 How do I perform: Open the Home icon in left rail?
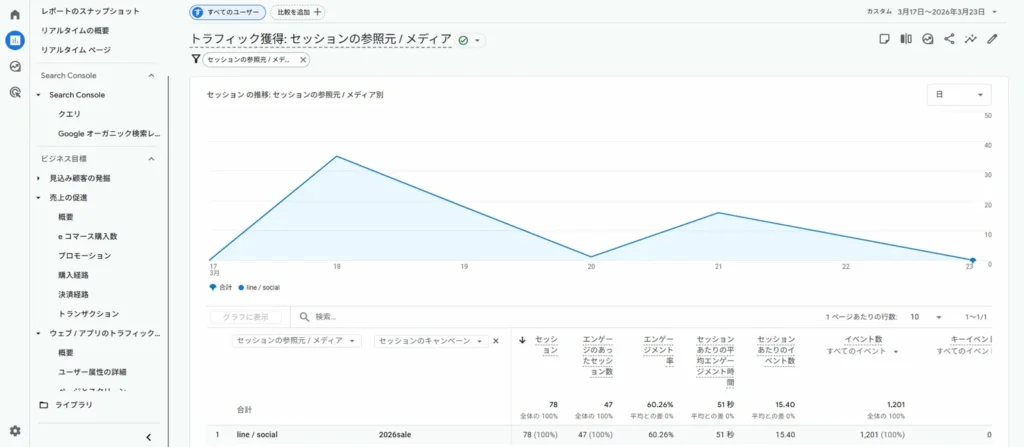point(14,15)
